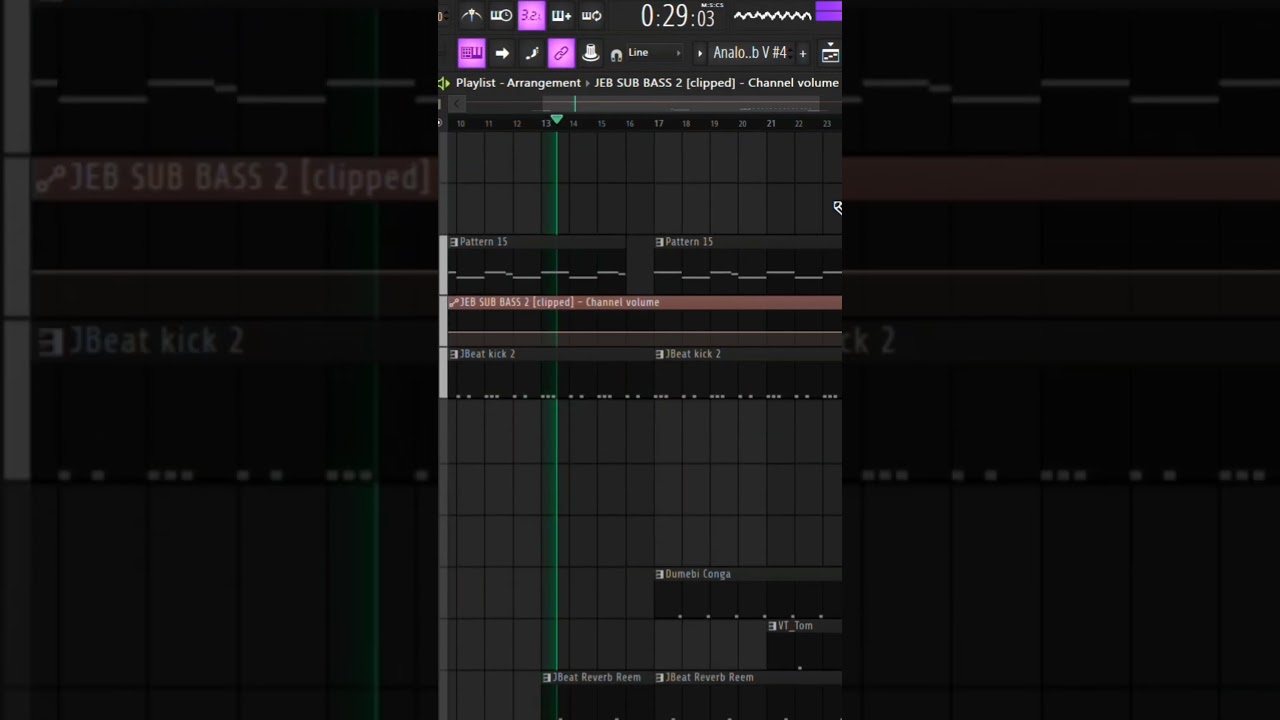Click 'Playlist - Arrangement' title
1280x720 pixels.
tap(518, 83)
